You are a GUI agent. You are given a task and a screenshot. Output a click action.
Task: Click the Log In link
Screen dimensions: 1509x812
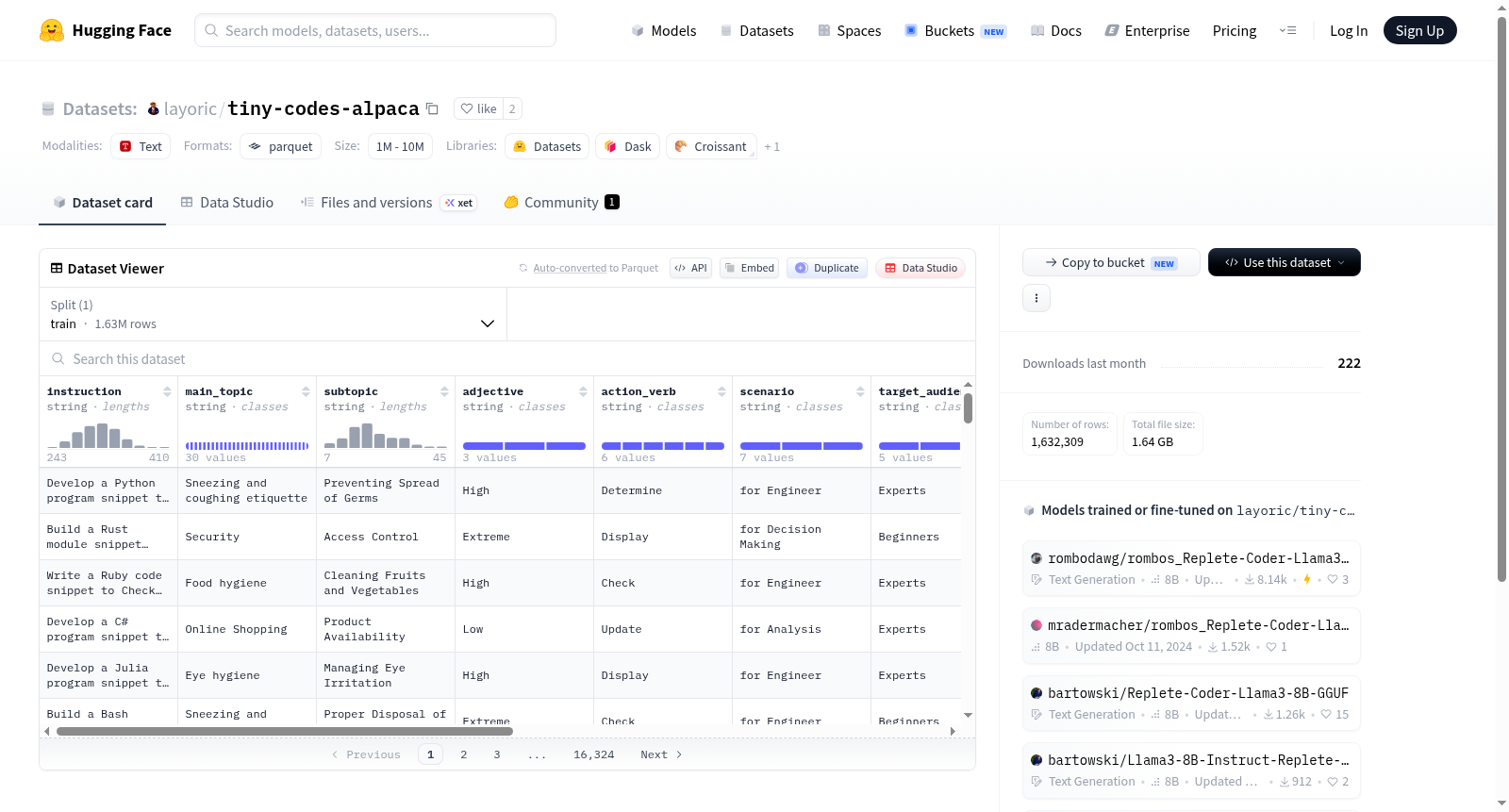pos(1349,30)
